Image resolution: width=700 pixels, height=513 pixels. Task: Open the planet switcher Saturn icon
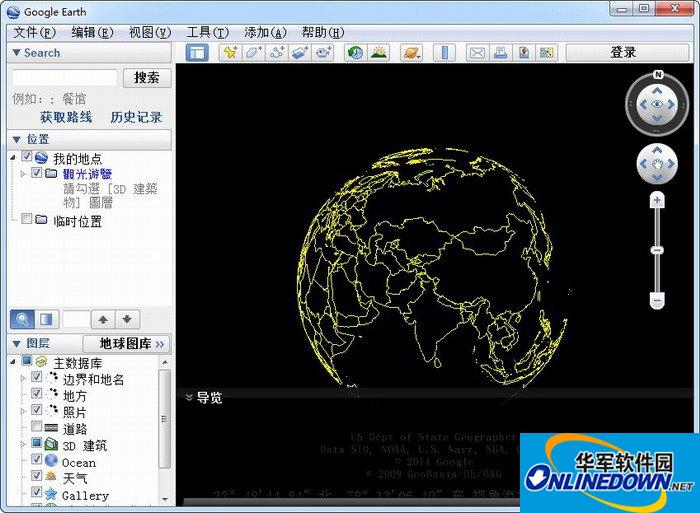tap(412, 53)
